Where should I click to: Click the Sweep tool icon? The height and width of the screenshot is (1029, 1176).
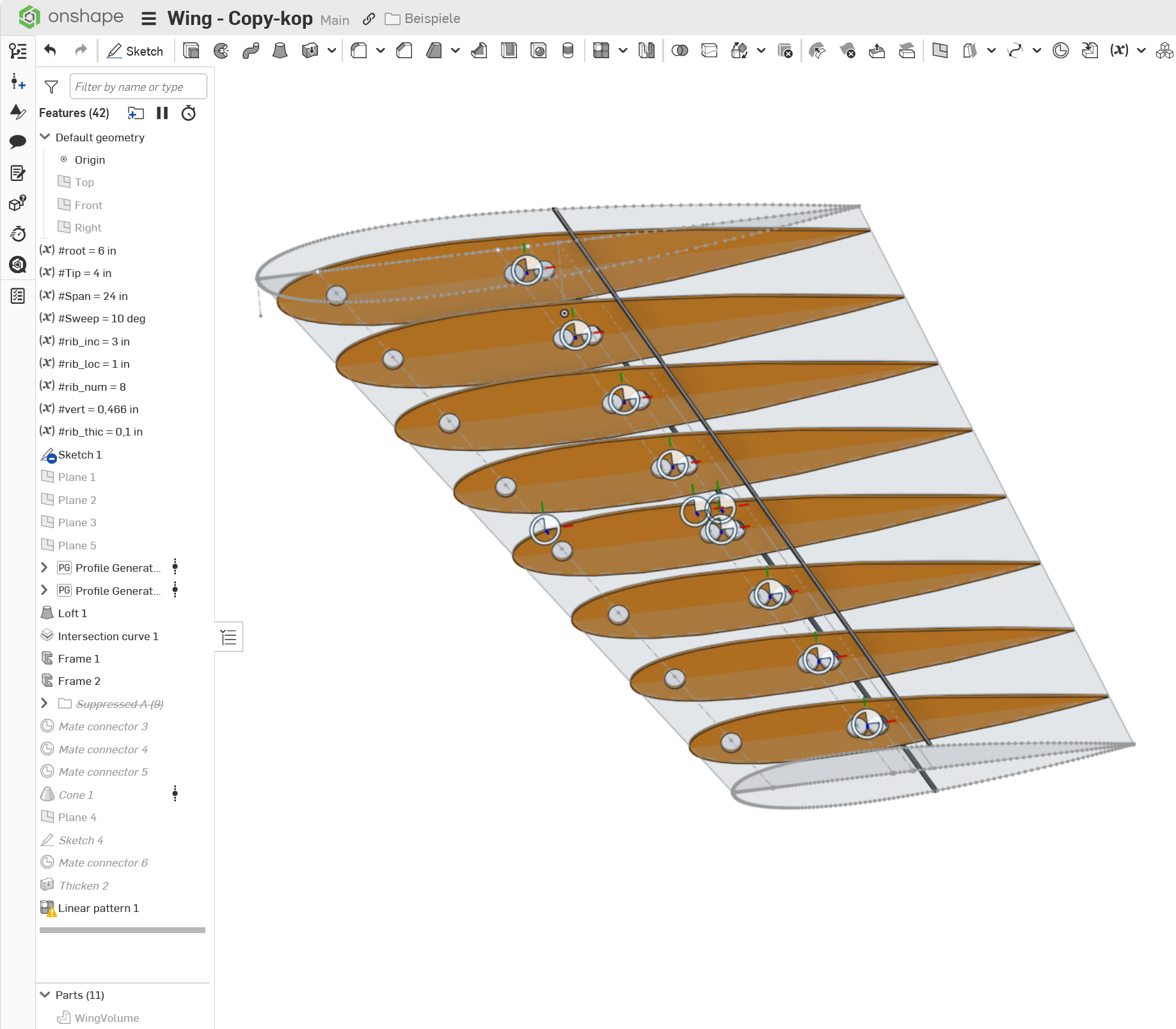coord(251,51)
